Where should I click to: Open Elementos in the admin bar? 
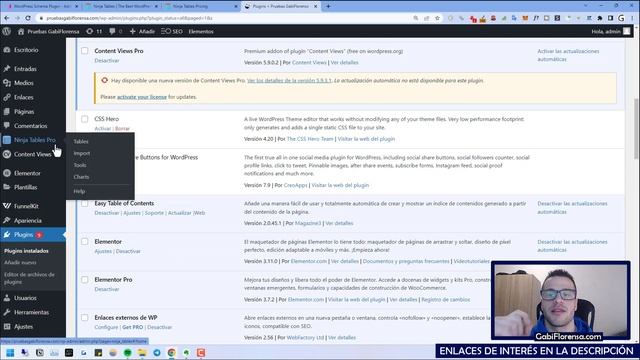(201, 31)
